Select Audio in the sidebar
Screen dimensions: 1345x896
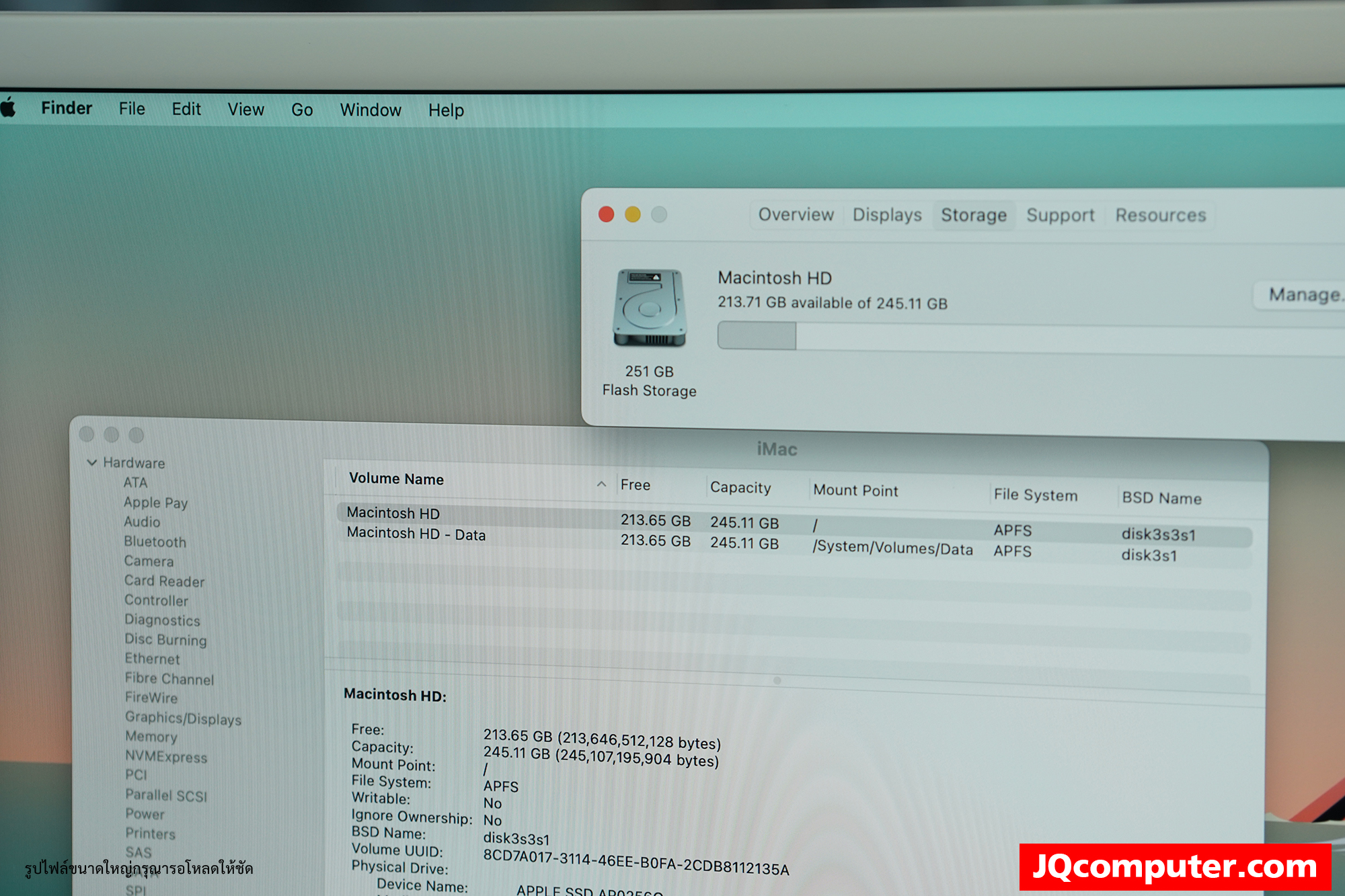click(x=142, y=522)
